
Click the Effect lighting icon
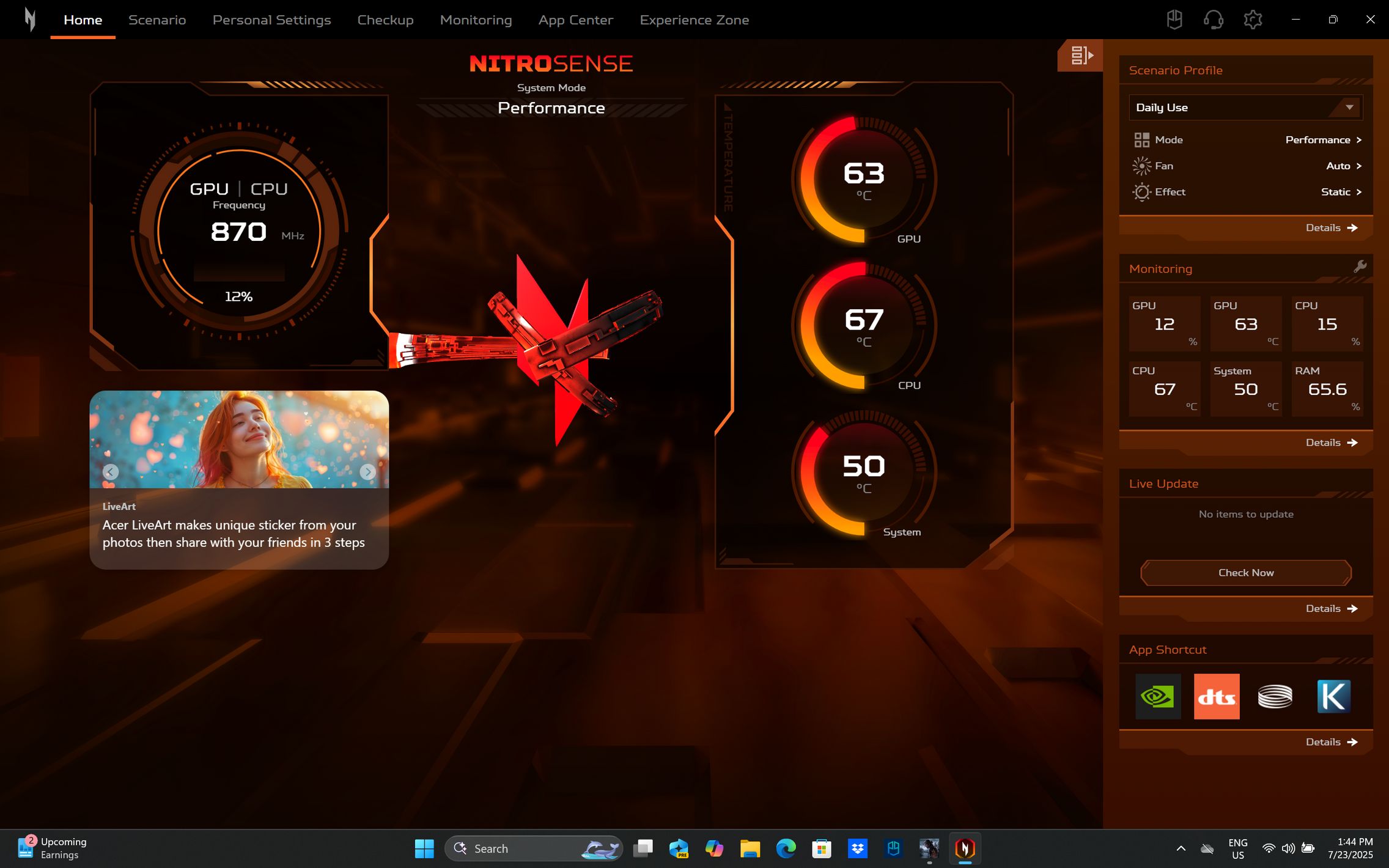click(1141, 192)
